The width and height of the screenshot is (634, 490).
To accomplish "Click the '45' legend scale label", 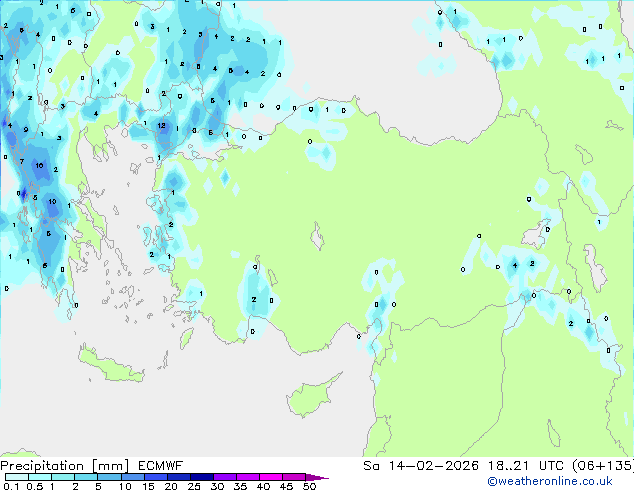I will pos(286,486).
